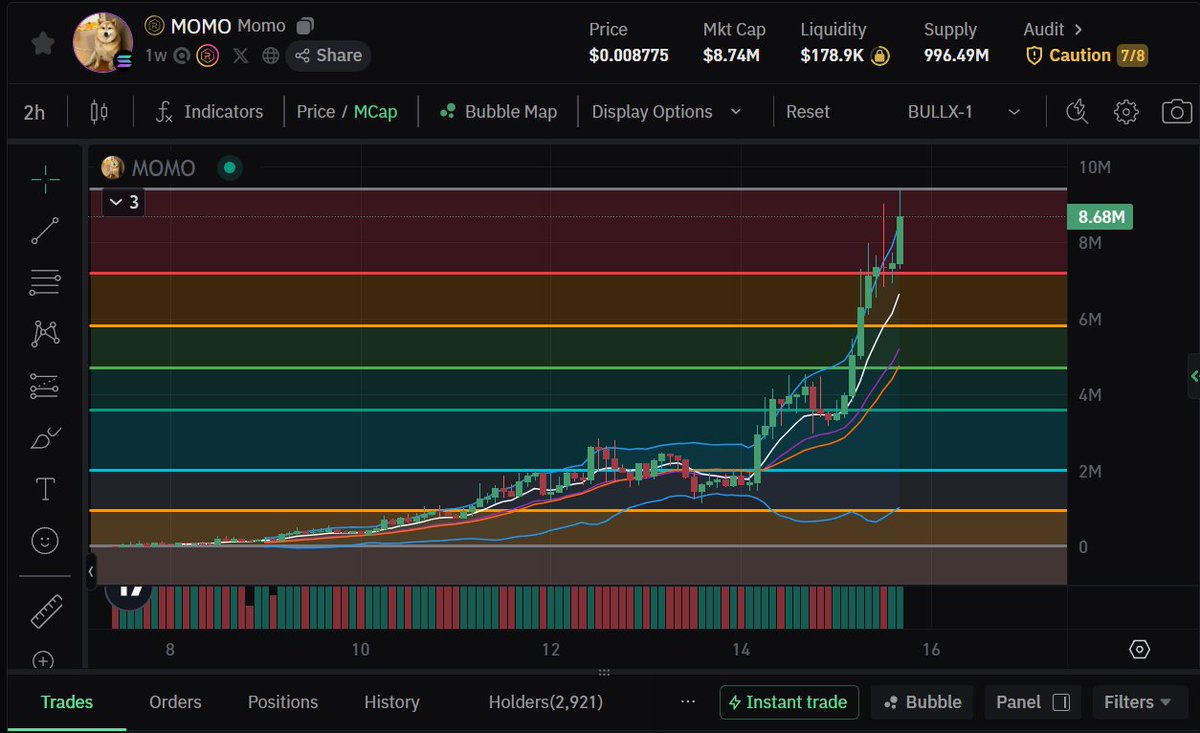Click Reset in chart toolbar
1200x733 pixels.
coord(807,112)
